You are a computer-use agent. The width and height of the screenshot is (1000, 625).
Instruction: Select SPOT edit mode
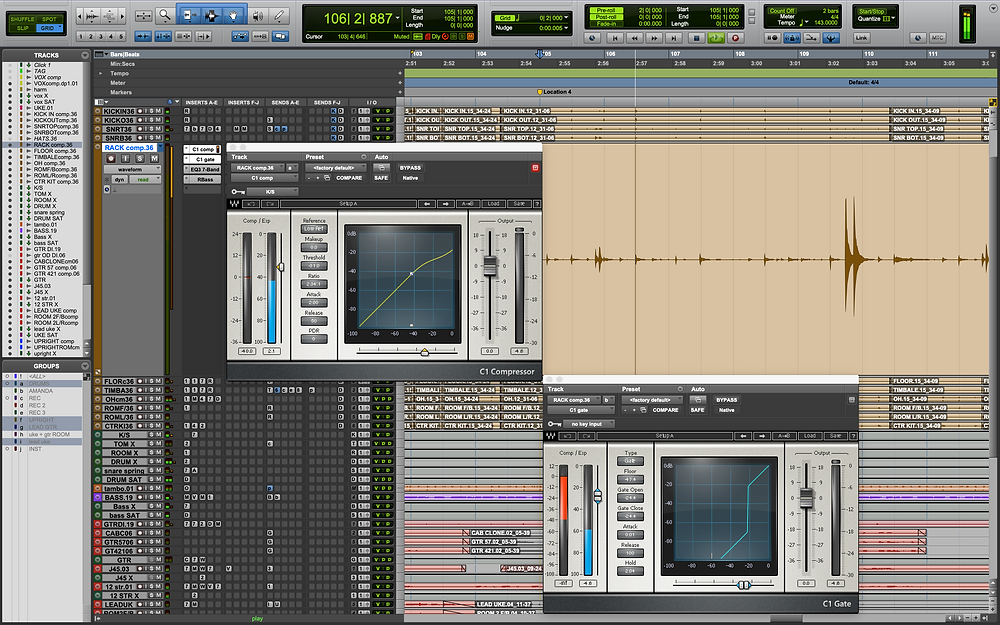[x=50, y=19]
